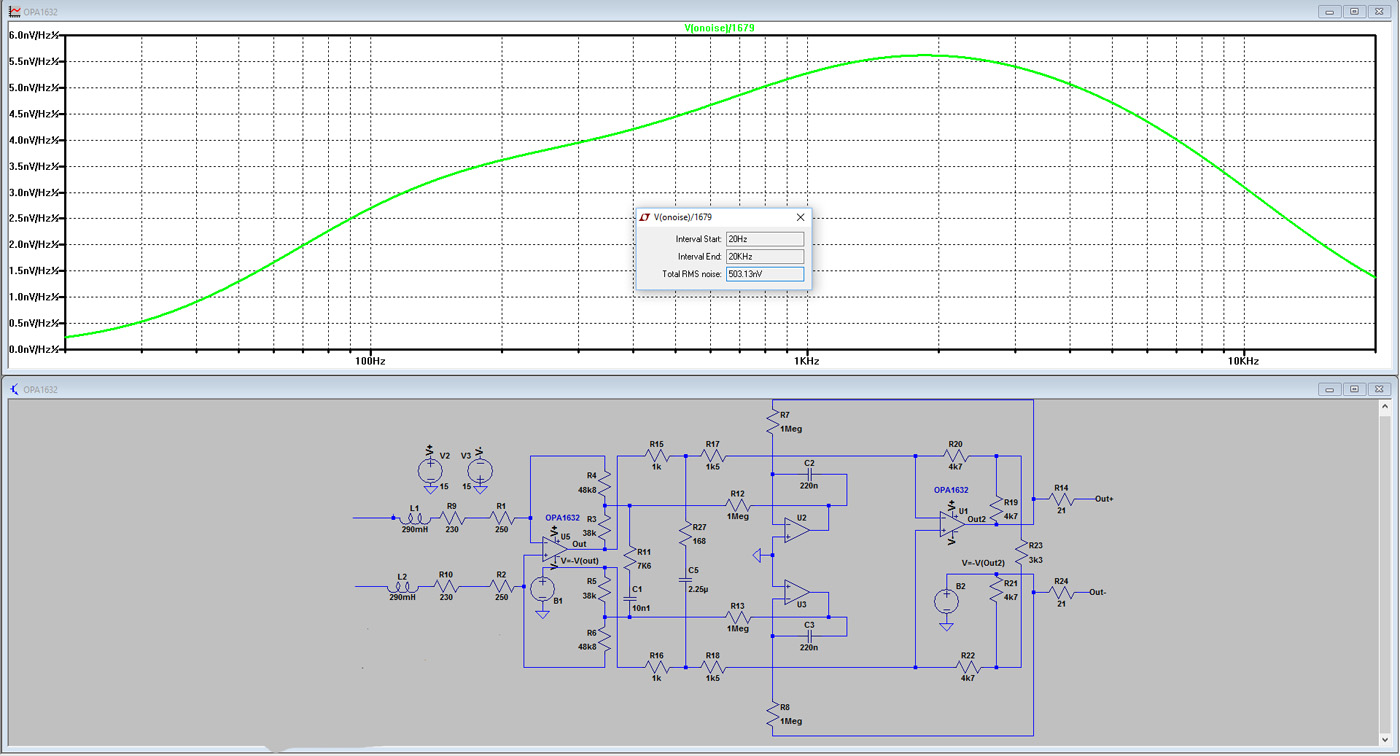Click the Out+ net label

coord(1104,498)
